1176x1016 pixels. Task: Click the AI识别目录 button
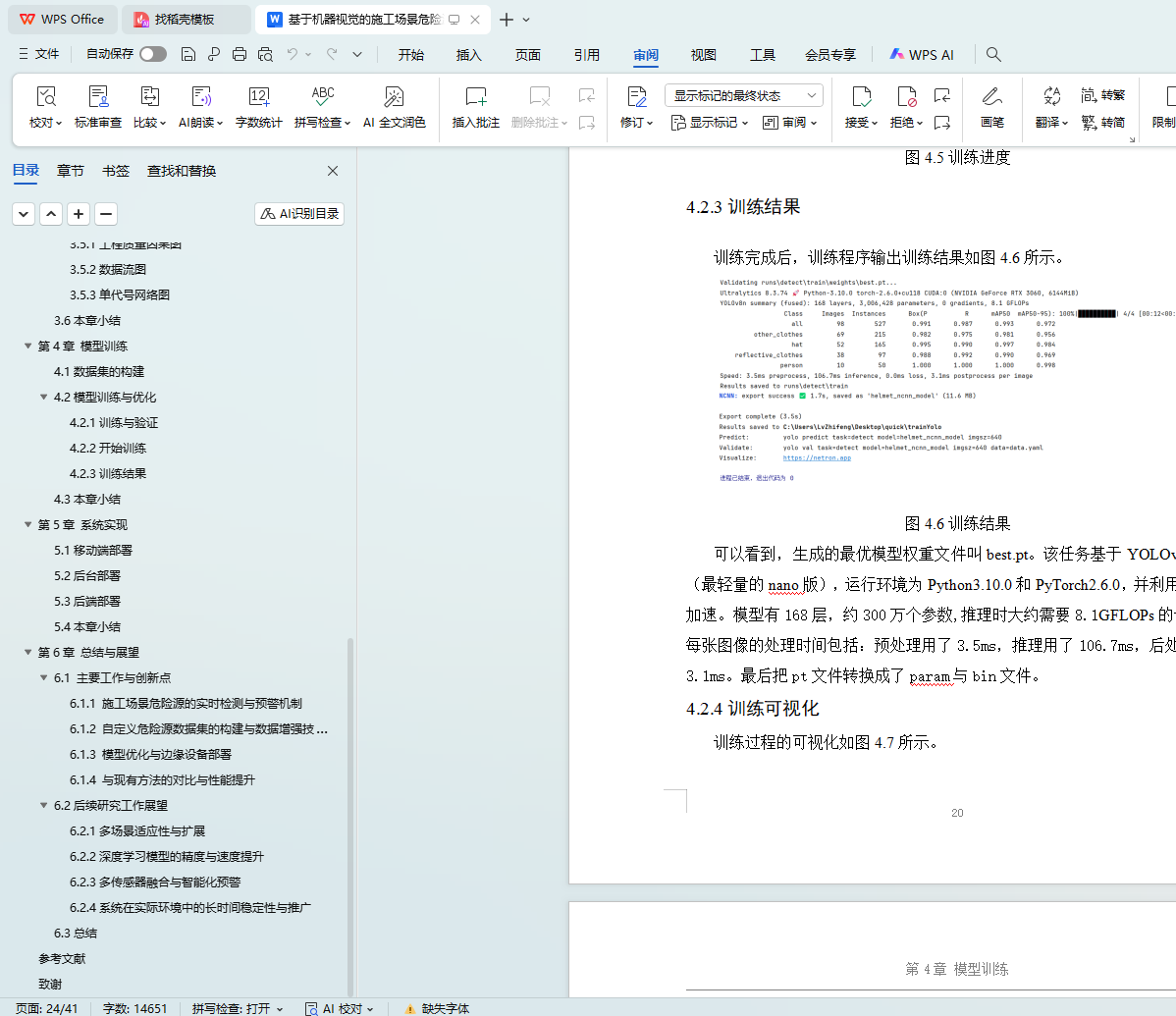[299, 214]
